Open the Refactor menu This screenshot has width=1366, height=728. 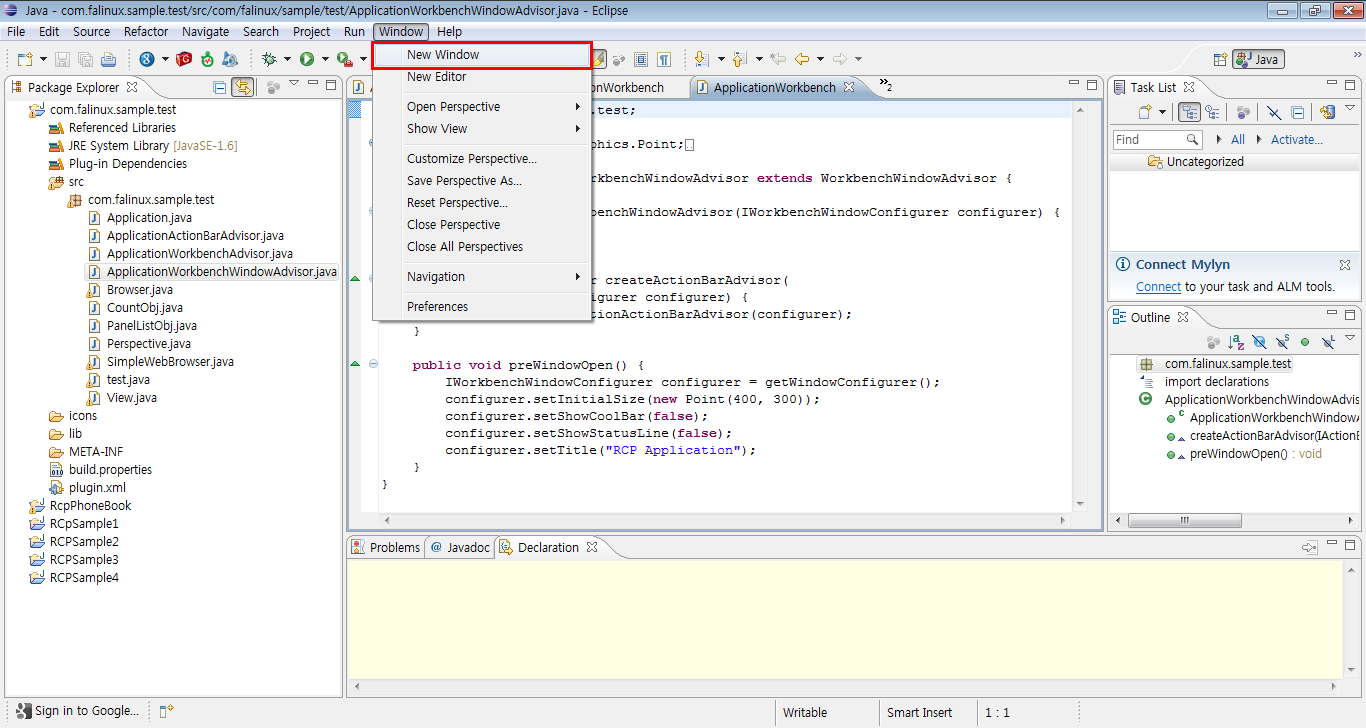[146, 31]
